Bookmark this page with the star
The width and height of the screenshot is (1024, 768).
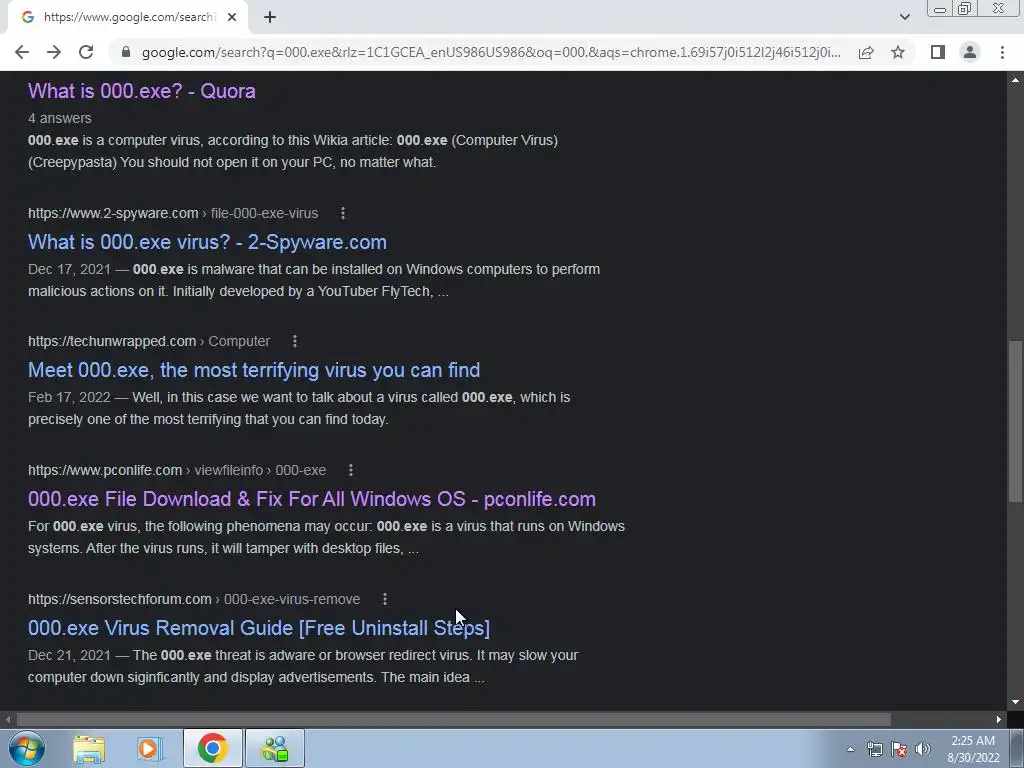pyautogui.click(x=898, y=52)
